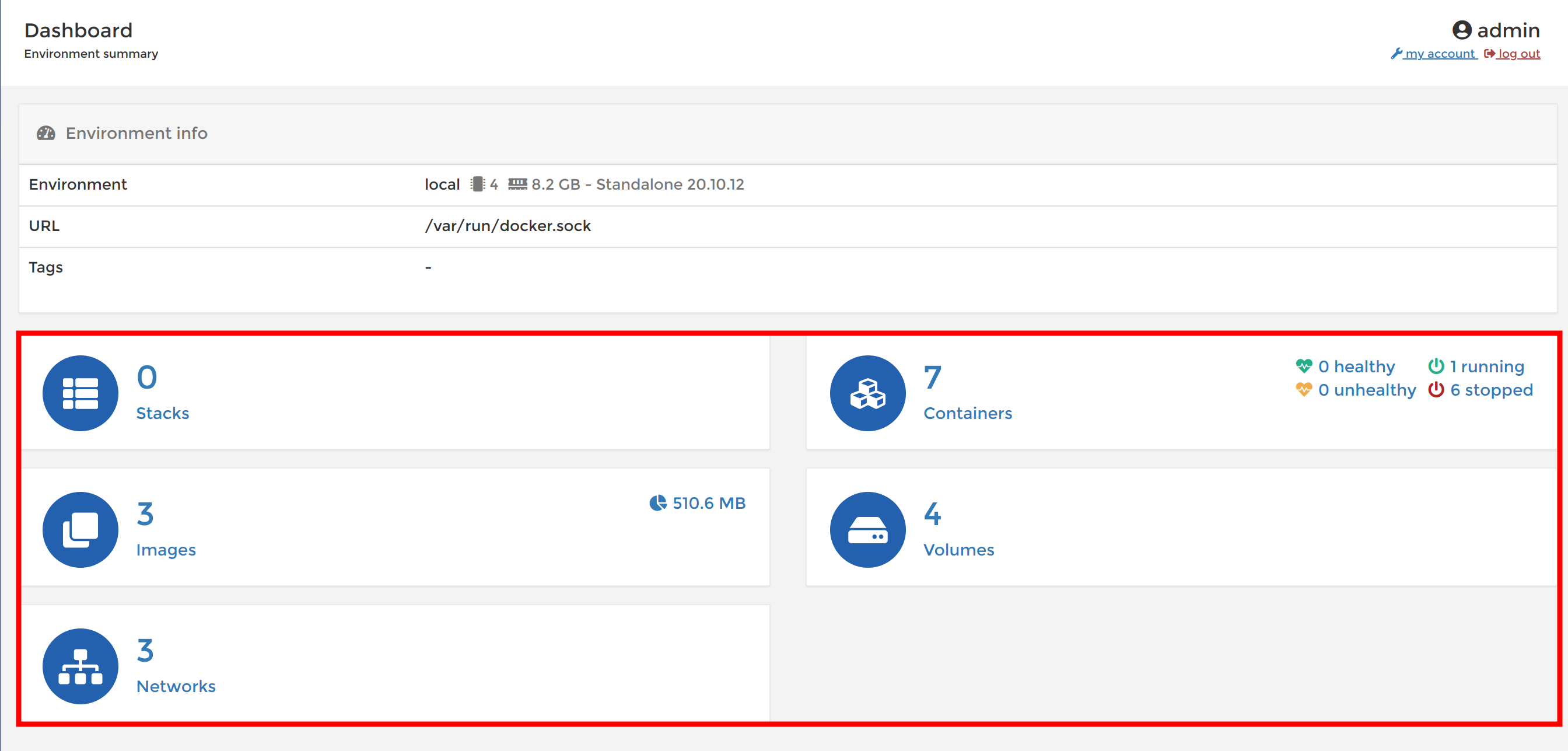The width and height of the screenshot is (1568, 751).
Task: Click the admin user avatar icon
Action: pos(1461,30)
